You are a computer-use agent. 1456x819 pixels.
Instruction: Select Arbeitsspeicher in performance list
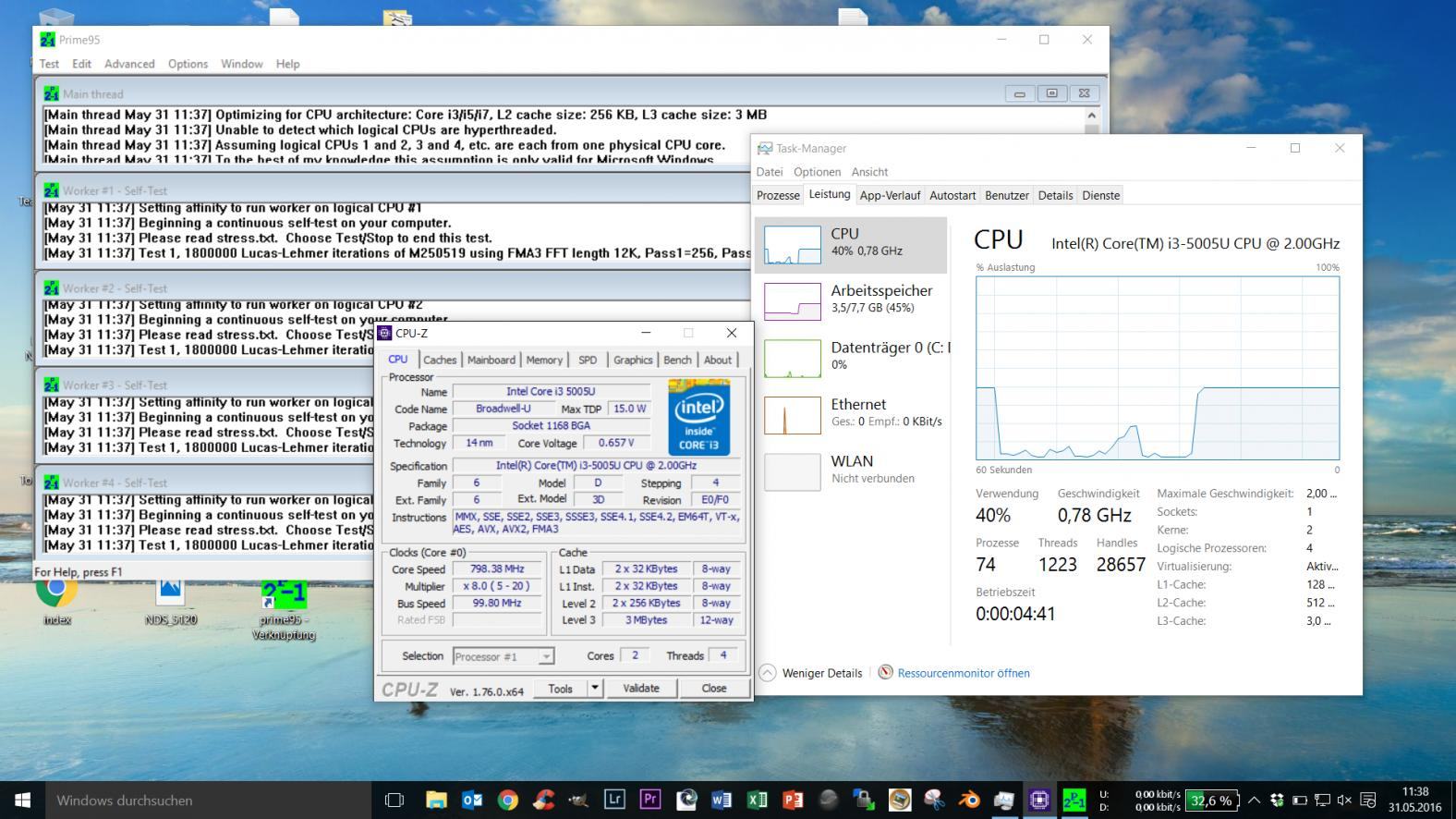pyautogui.click(x=851, y=300)
